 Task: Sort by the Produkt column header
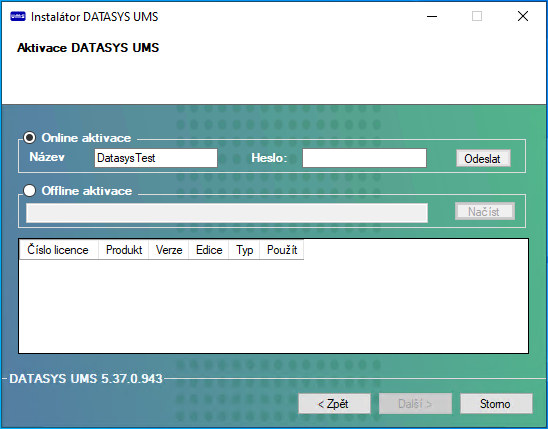(x=124, y=250)
